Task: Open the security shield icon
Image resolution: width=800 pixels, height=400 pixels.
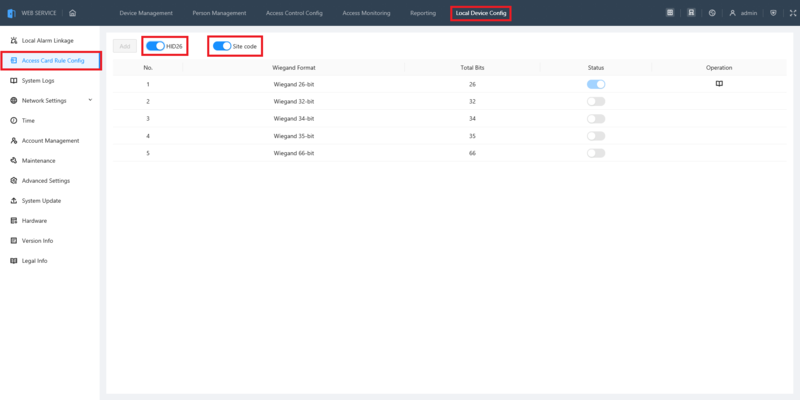Action: point(773,13)
